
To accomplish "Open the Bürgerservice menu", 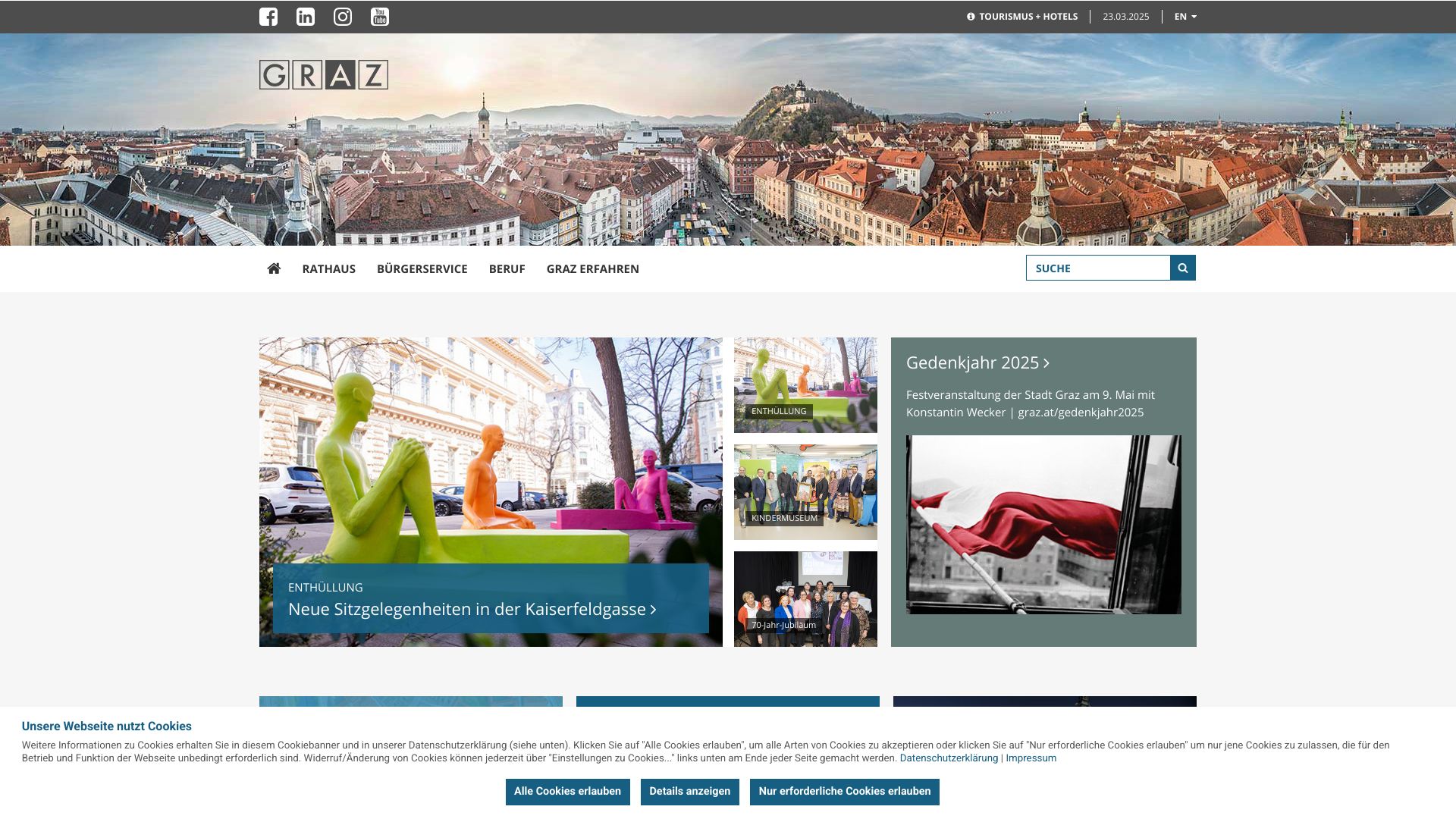I will 422,268.
